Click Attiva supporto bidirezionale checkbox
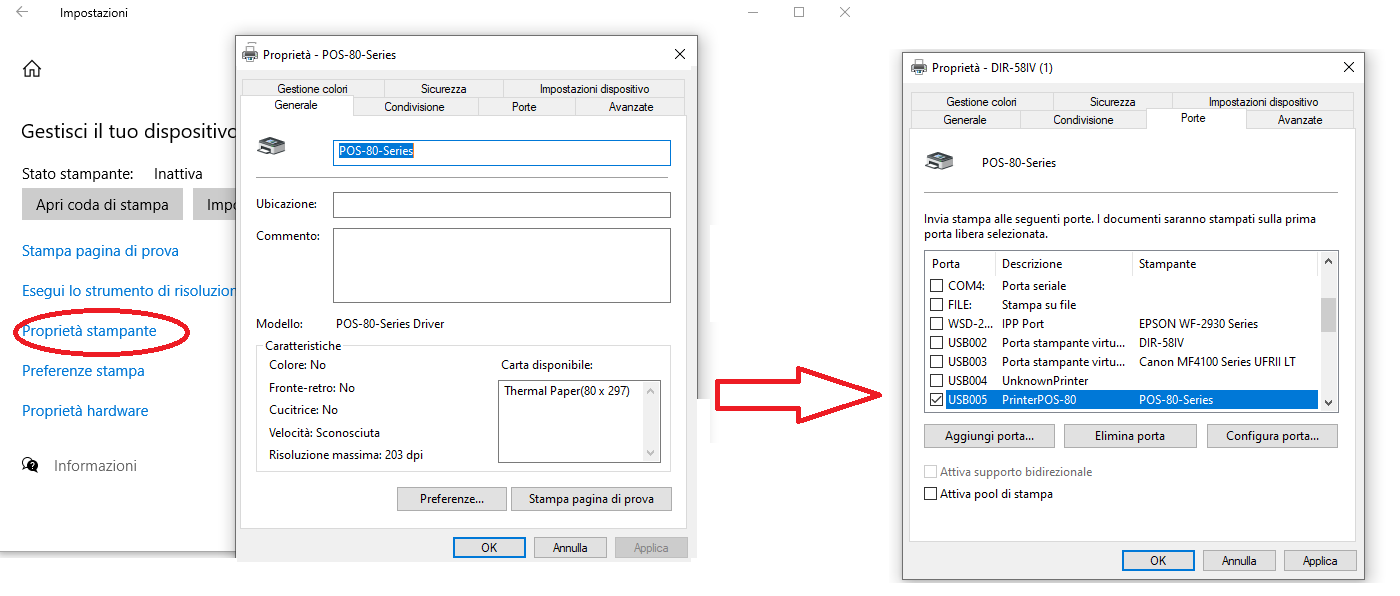The image size is (1400, 596). click(x=931, y=472)
